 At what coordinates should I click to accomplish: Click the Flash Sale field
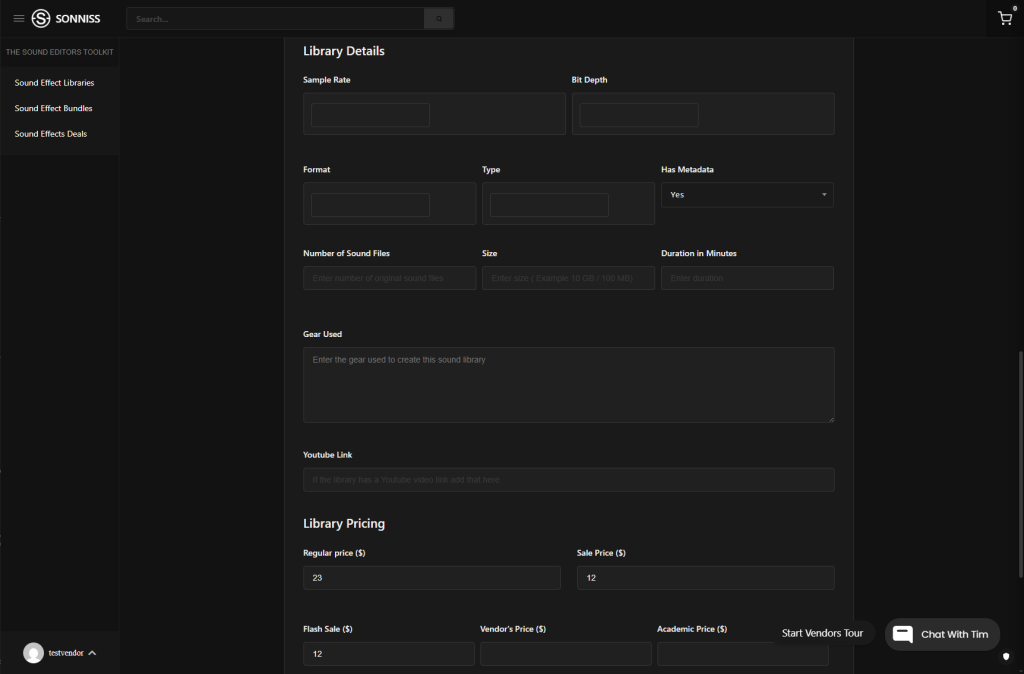point(389,654)
